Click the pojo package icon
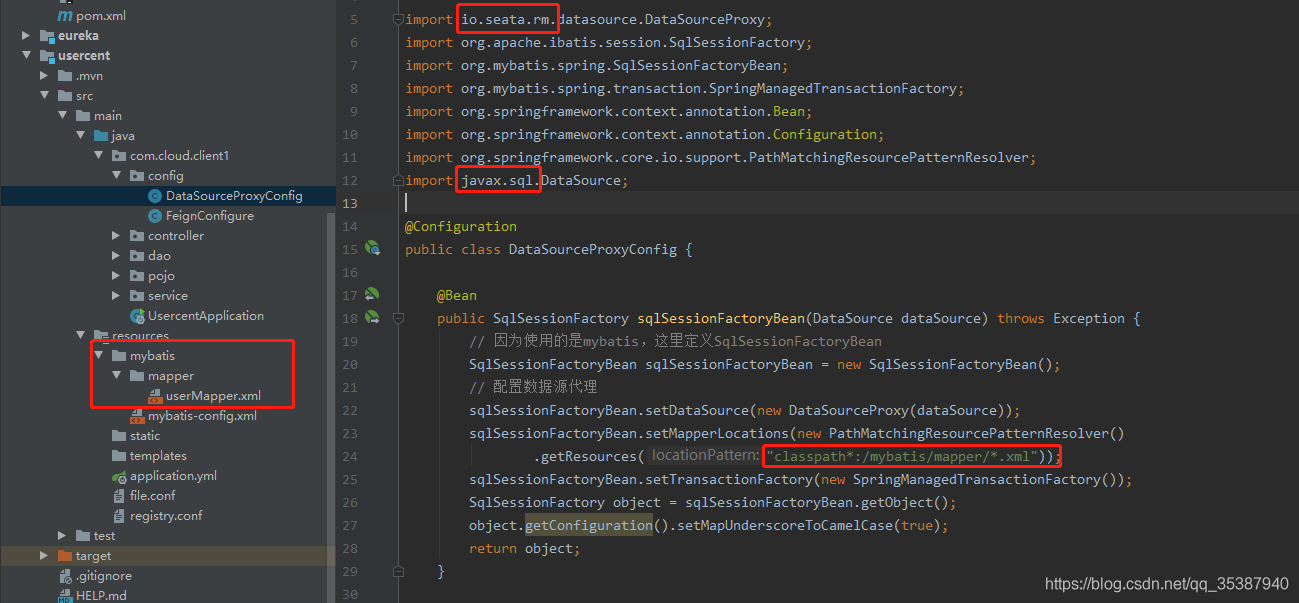 pos(137,276)
